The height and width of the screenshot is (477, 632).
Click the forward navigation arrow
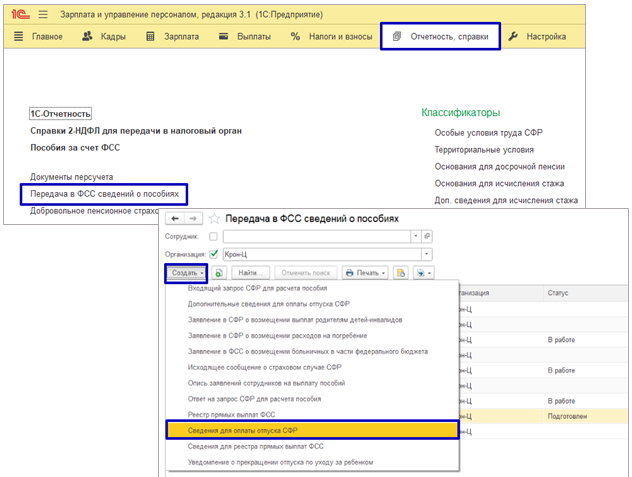[x=194, y=218]
